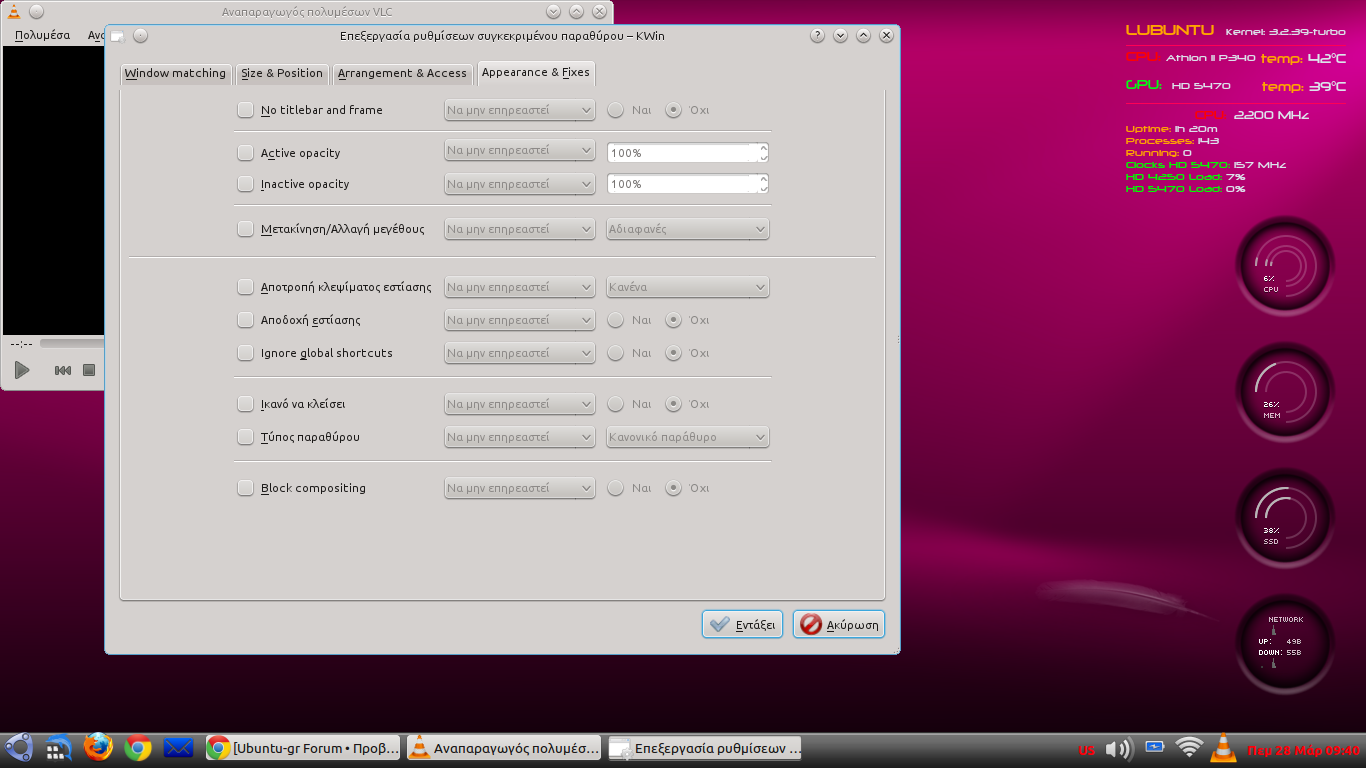Click the VLC cone in system tray

1222,748
